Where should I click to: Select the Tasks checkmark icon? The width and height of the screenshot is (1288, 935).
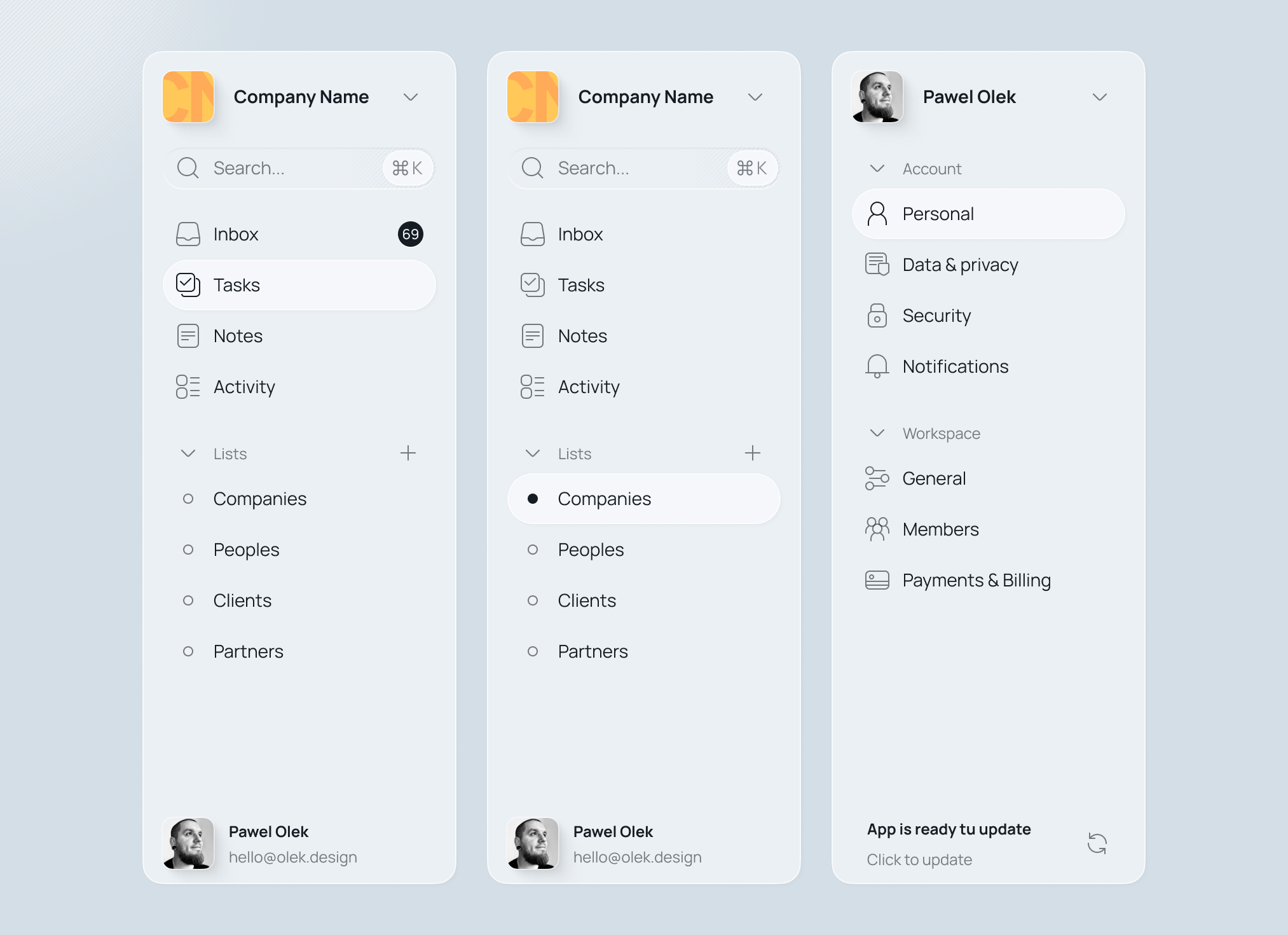pos(188,285)
